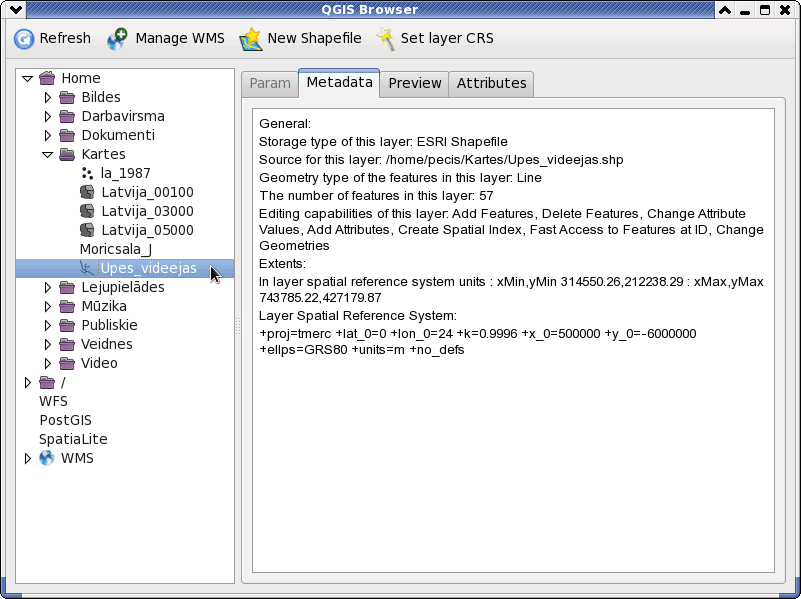Click the Set layer CRS wand icon
This screenshot has height=599, width=801.
(x=386, y=39)
